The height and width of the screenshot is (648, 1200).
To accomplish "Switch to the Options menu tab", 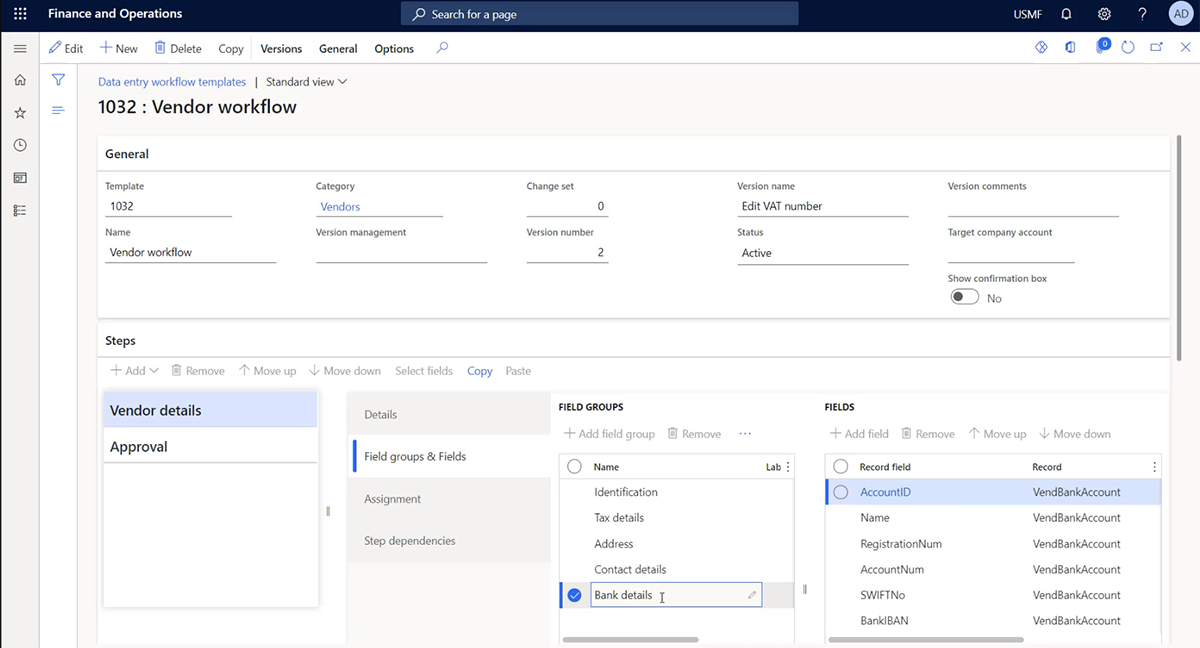I will [393, 48].
